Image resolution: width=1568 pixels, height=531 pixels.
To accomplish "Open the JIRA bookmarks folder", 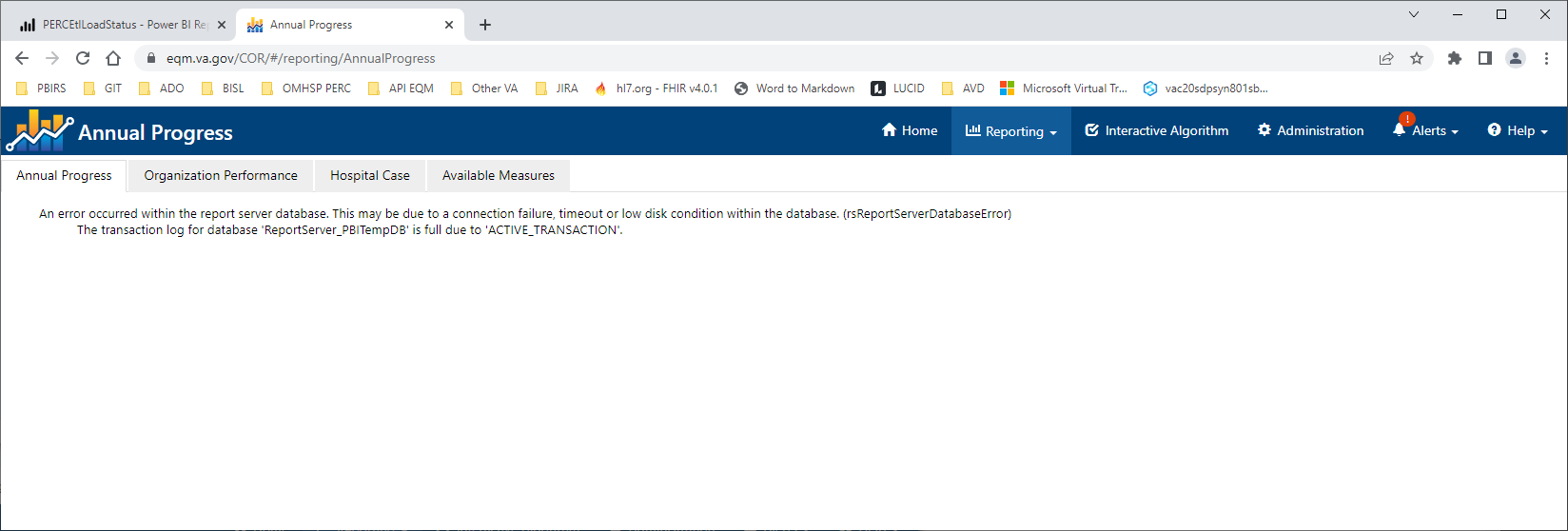I will [557, 88].
